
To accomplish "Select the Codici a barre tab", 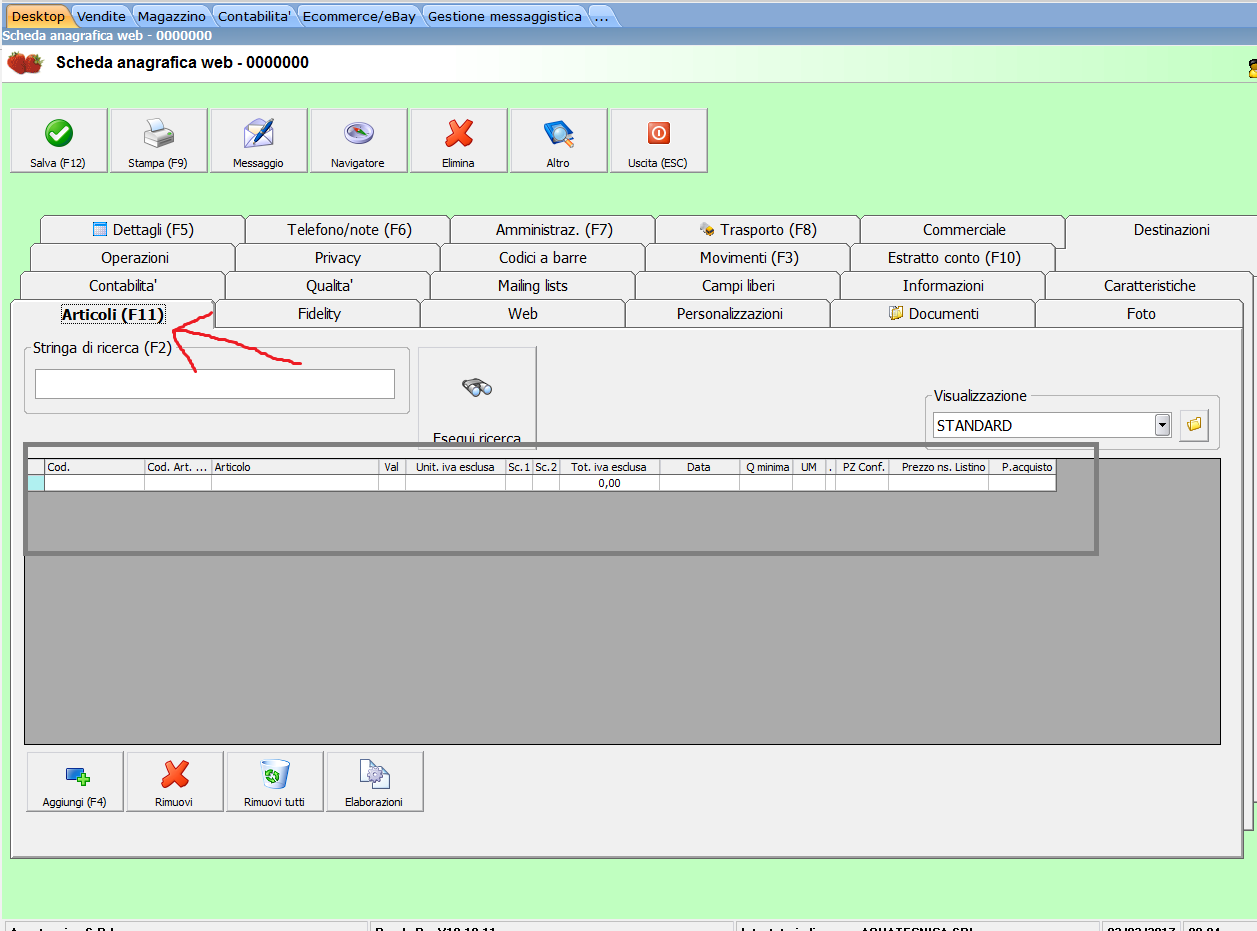I will pos(543,258).
